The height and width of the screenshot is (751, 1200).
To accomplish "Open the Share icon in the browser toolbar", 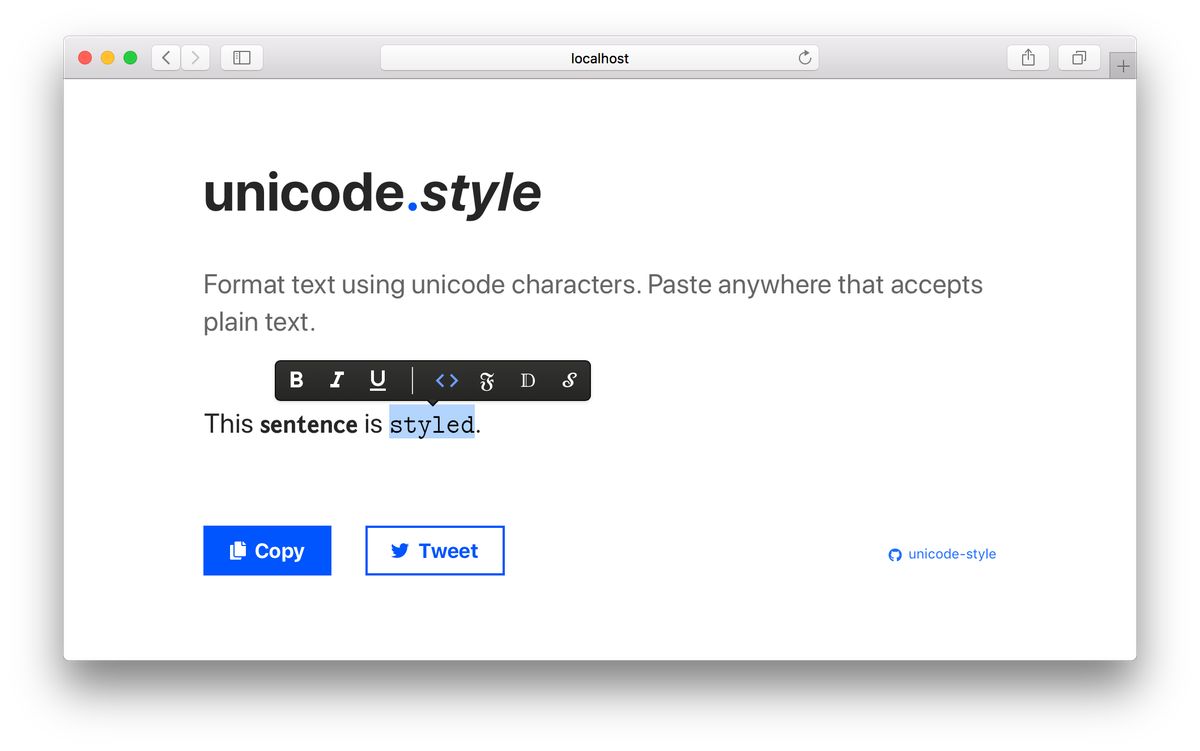I will click(1028, 57).
